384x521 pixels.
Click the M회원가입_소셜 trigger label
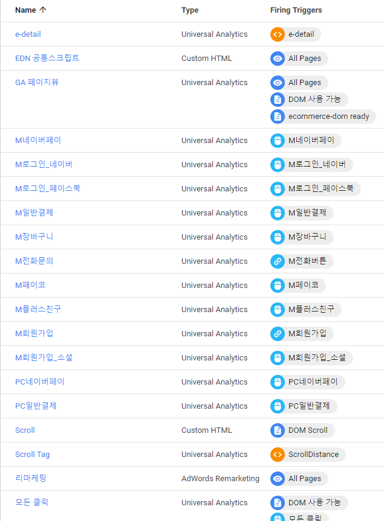pos(317,358)
